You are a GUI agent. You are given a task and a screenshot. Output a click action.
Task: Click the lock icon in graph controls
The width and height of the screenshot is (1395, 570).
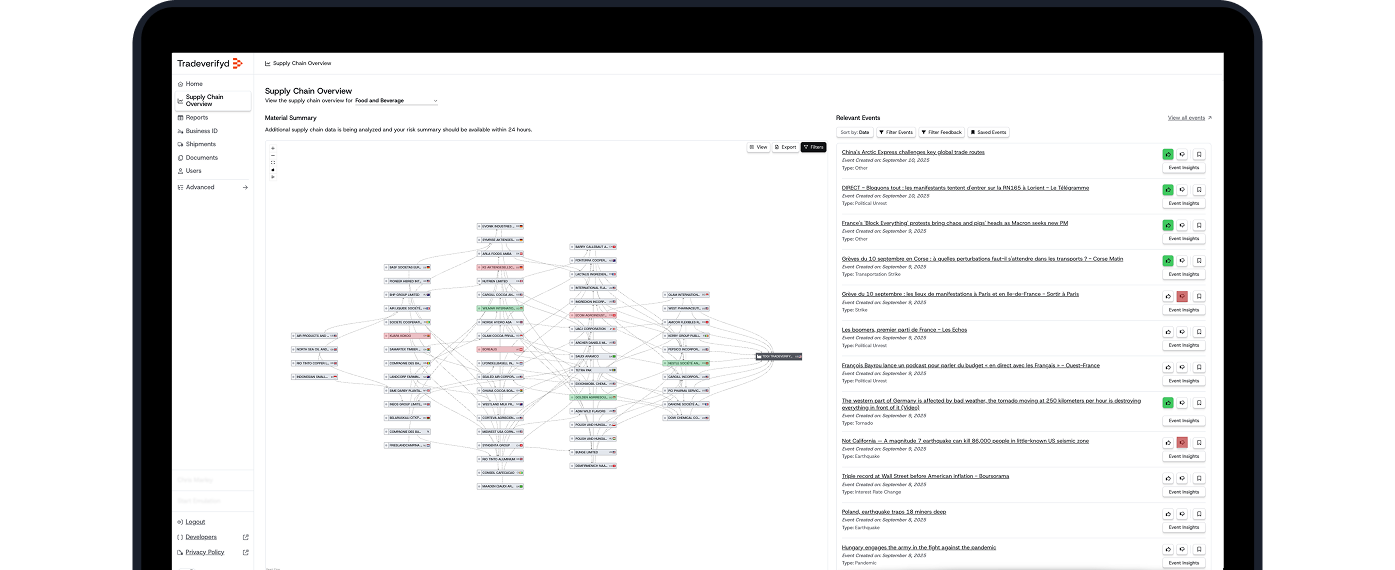pyautogui.click(x=273, y=170)
